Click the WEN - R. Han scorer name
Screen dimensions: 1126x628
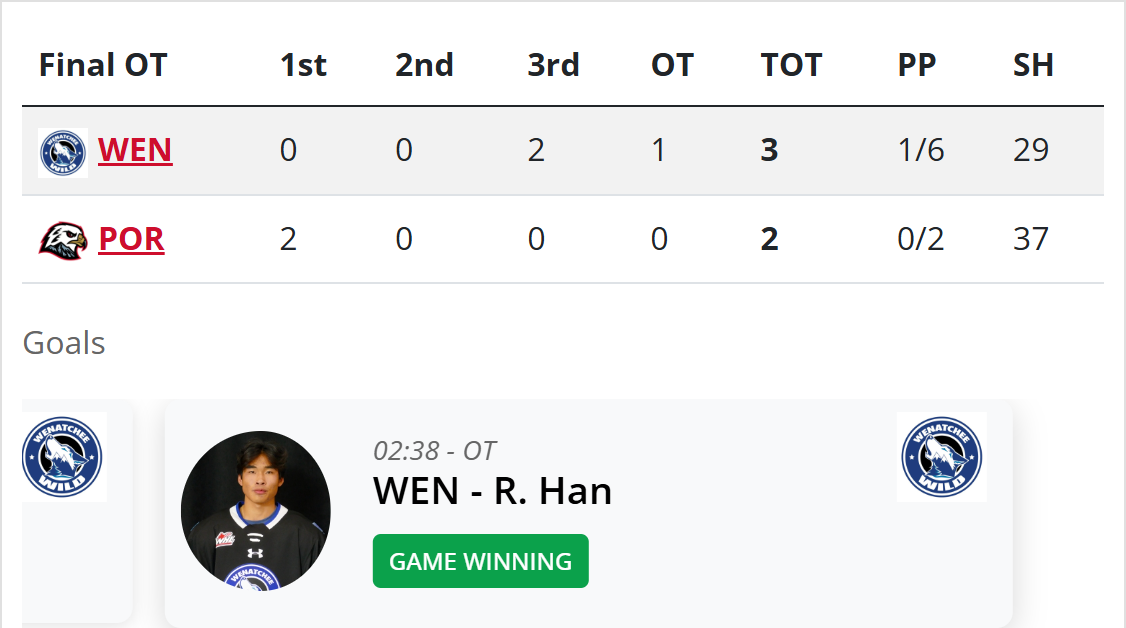[x=492, y=492]
